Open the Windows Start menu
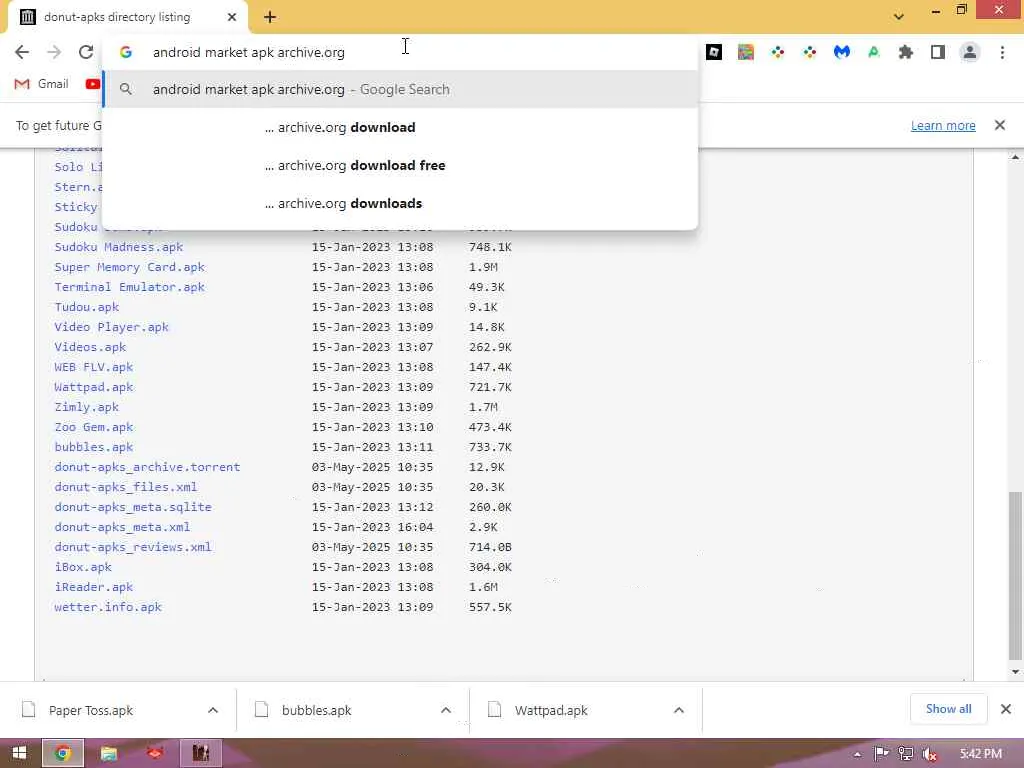Image resolution: width=1024 pixels, height=768 pixels. coord(19,753)
